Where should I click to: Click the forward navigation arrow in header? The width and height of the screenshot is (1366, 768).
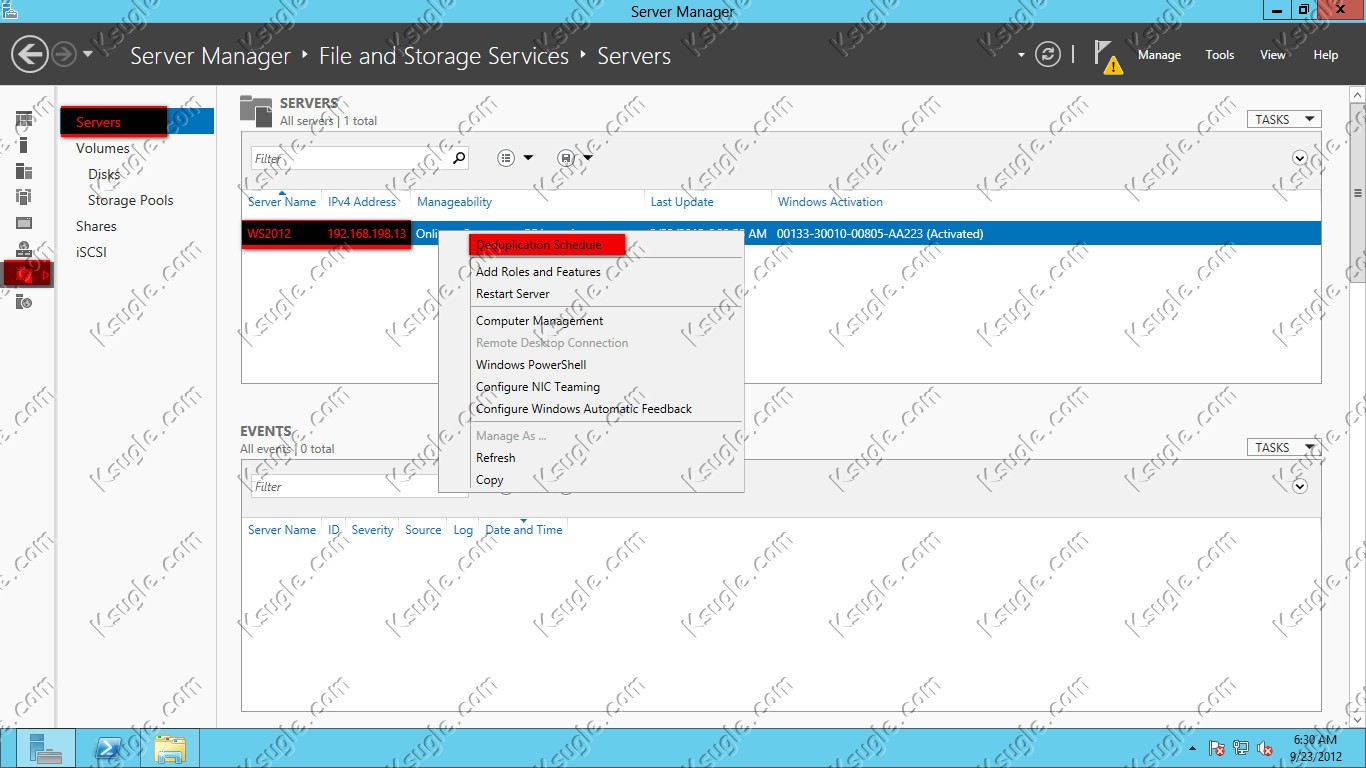(64, 54)
